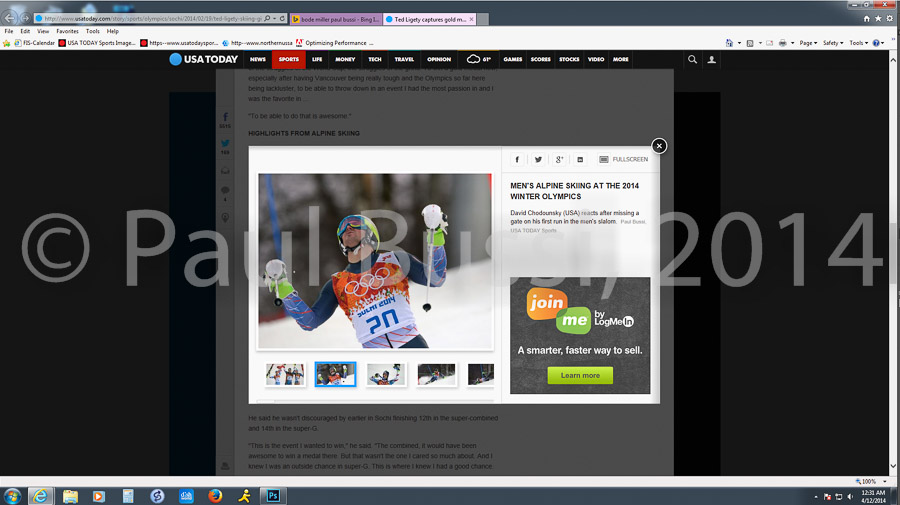
Task: Click the command bar Feeds icon
Action: coord(750,43)
